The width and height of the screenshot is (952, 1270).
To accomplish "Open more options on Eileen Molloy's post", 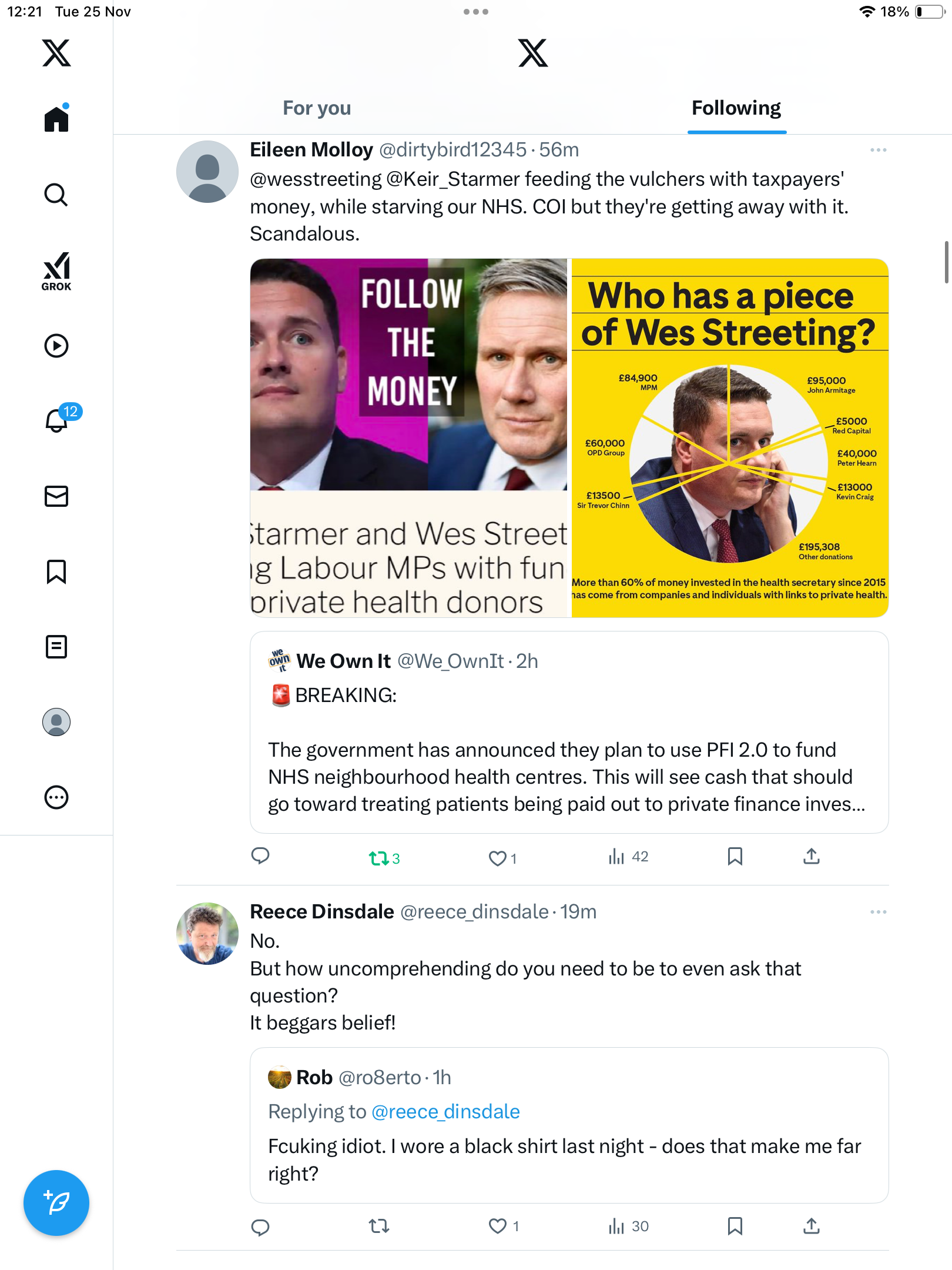I will point(878,150).
